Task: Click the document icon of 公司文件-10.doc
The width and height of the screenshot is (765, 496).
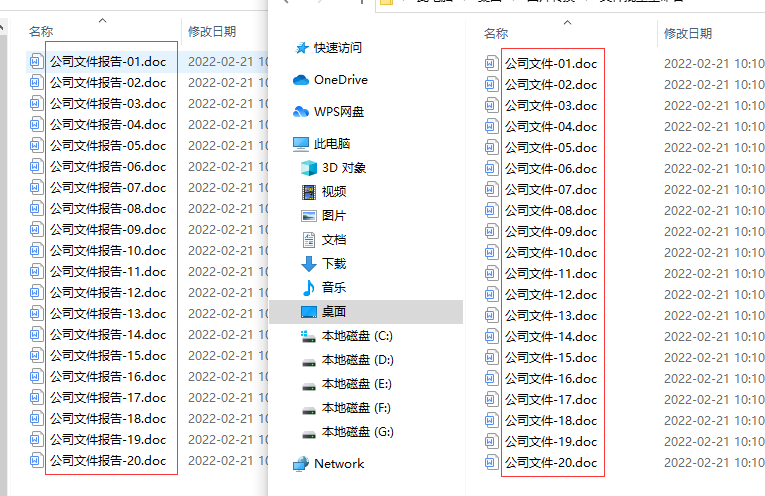Action: click(x=491, y=253)
